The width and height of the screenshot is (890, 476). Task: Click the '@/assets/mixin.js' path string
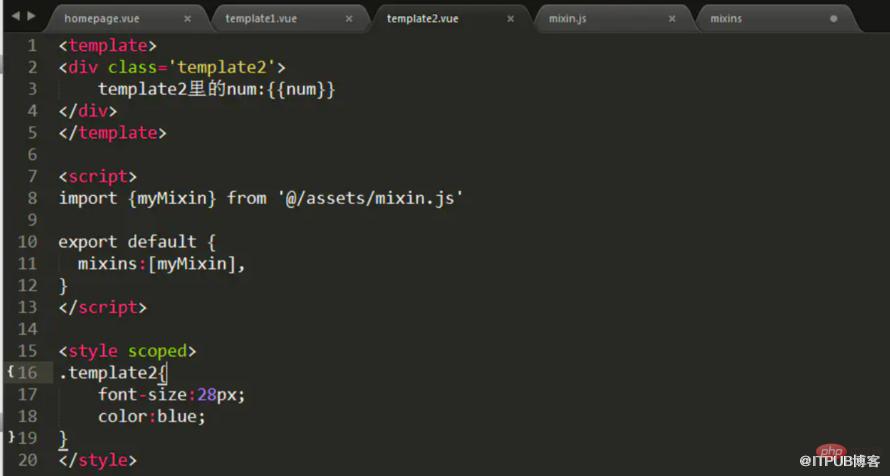pyautogui.click(x=370, y=198)
